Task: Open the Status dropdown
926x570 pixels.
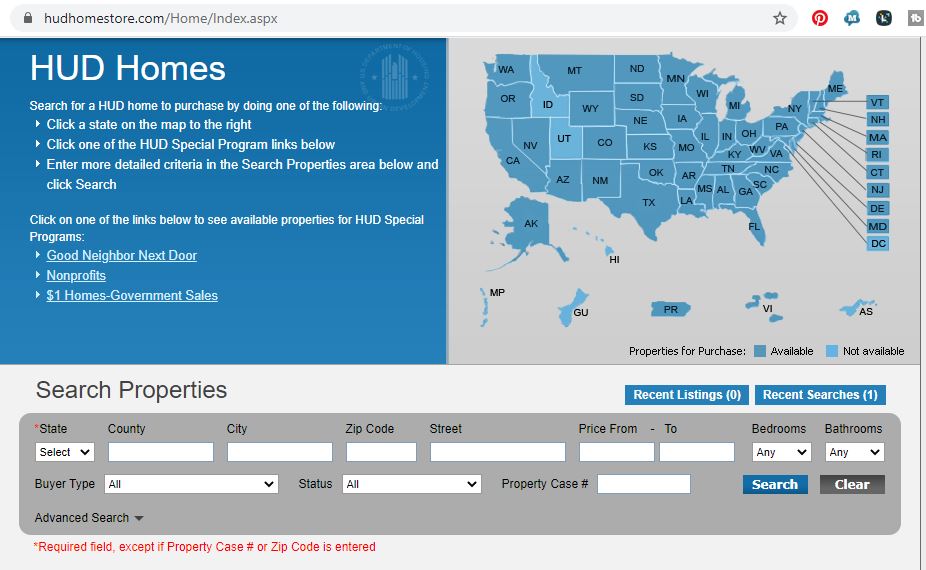Action: pyautogui.click(x=412, y=484)
